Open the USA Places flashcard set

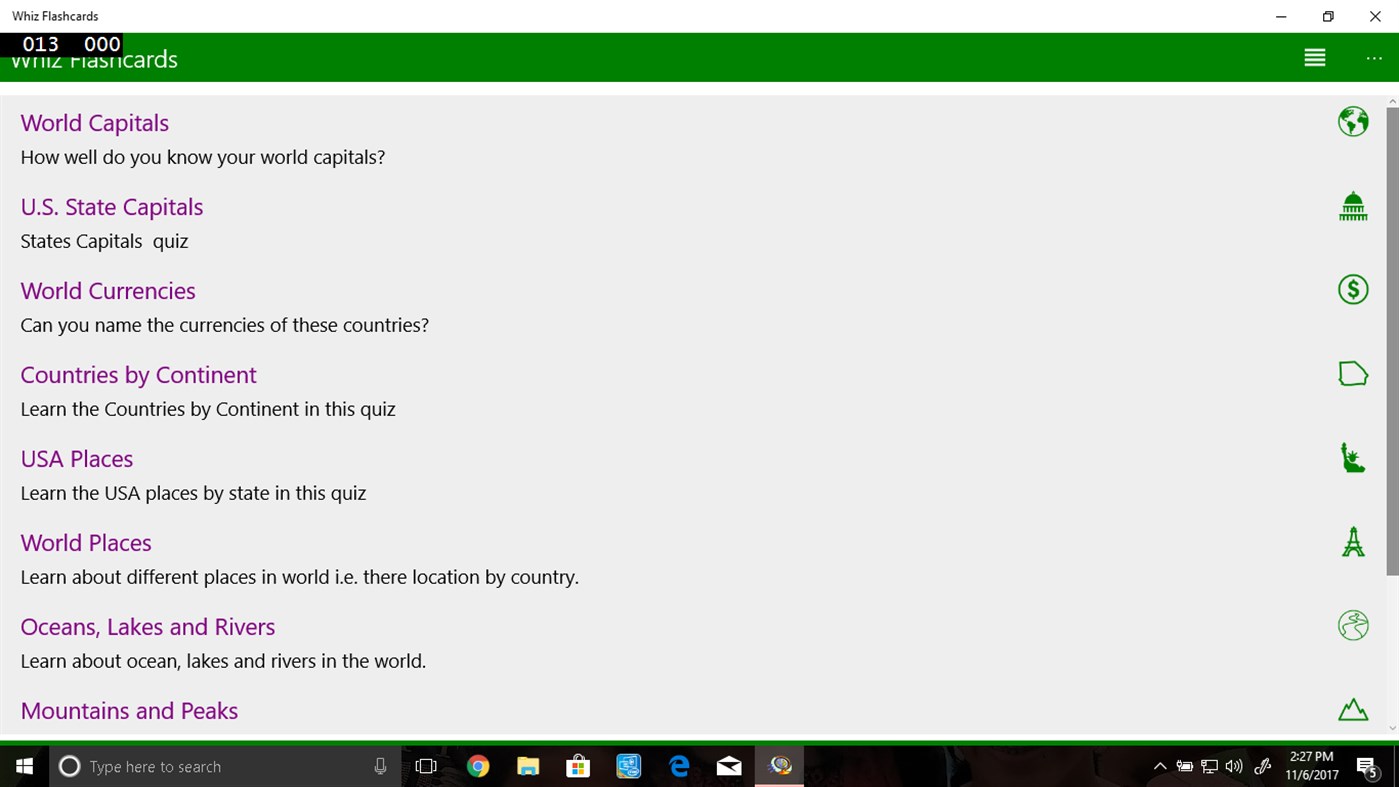tap(76, 458)
